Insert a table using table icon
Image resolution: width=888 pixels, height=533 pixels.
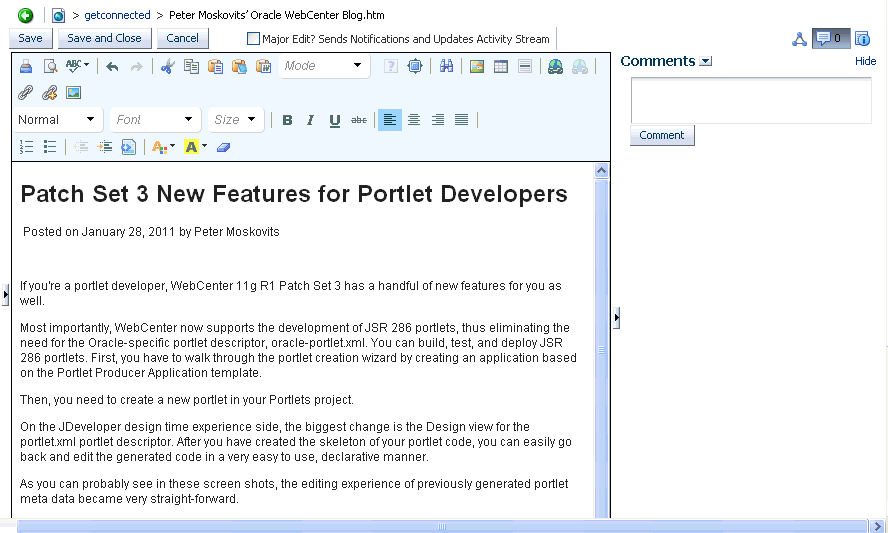pyautogui.click(x=501, y=66)
